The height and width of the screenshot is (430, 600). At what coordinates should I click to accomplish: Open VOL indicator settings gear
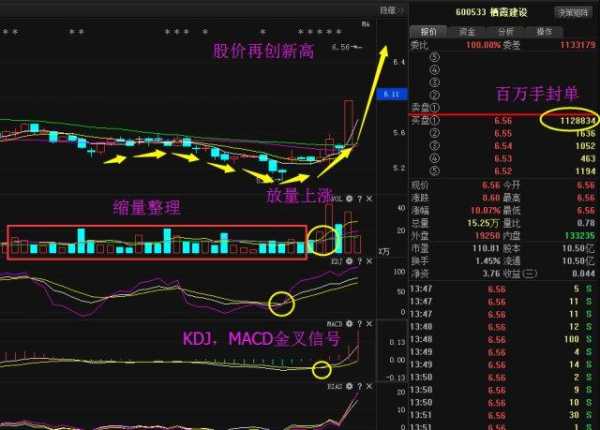tap(349, 199)
